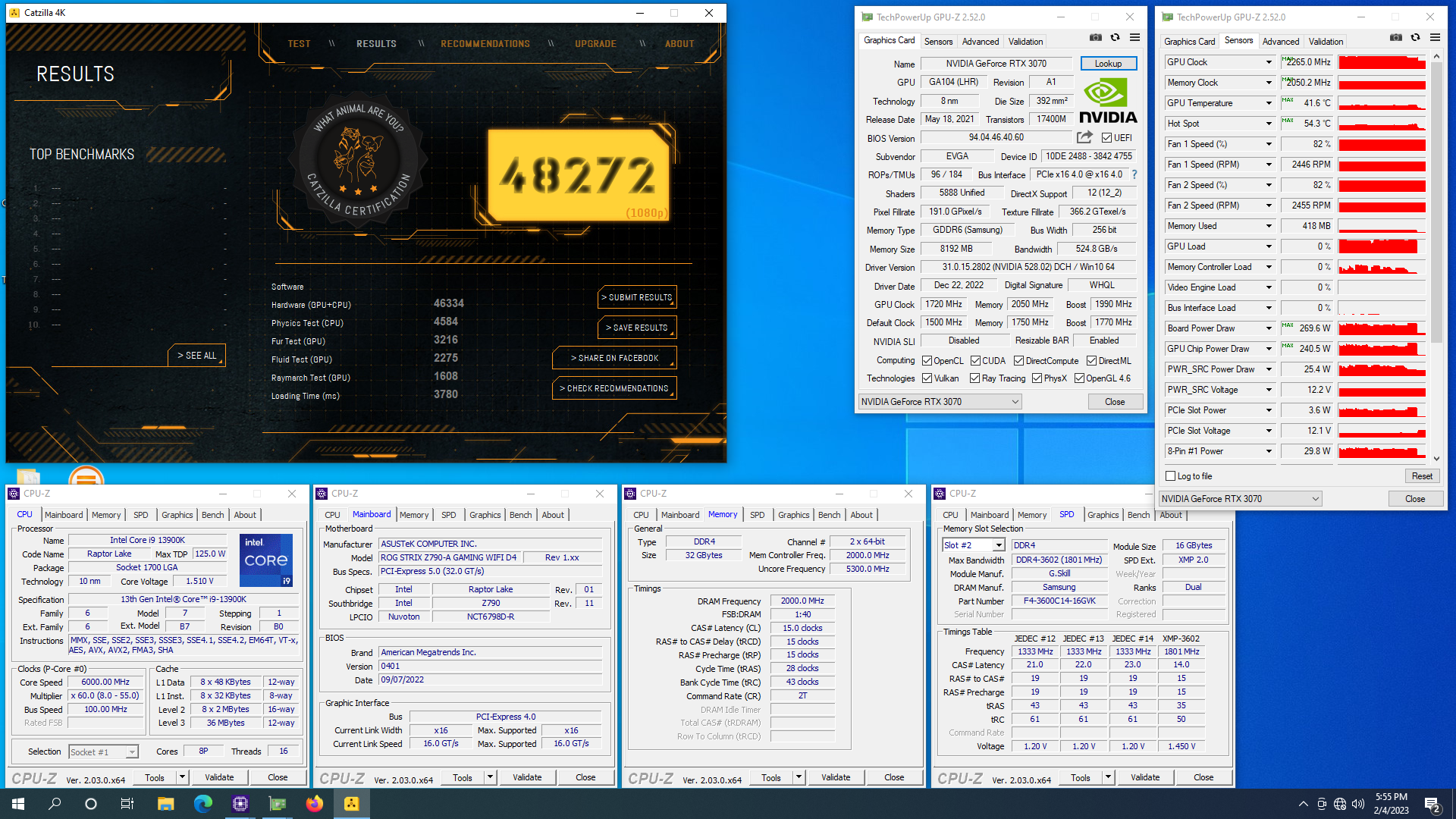Click the Intel Core i9 logo in CPU-Z
The width and height of the screenshot is (1456, 819).
click(x=266, y=560)
